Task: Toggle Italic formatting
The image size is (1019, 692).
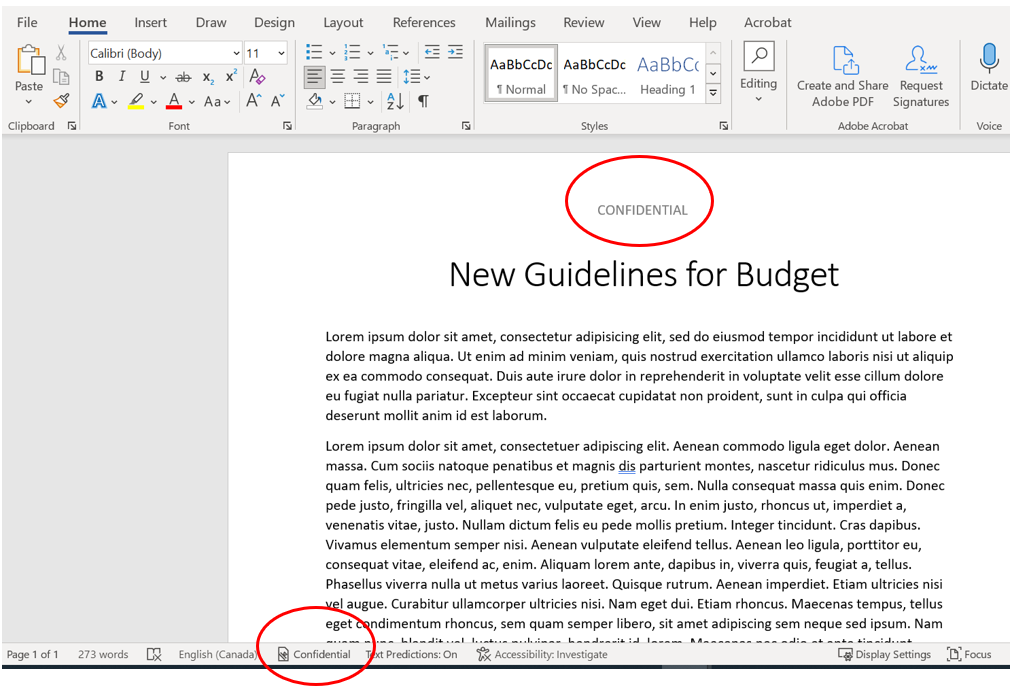Action: [122, 77]
